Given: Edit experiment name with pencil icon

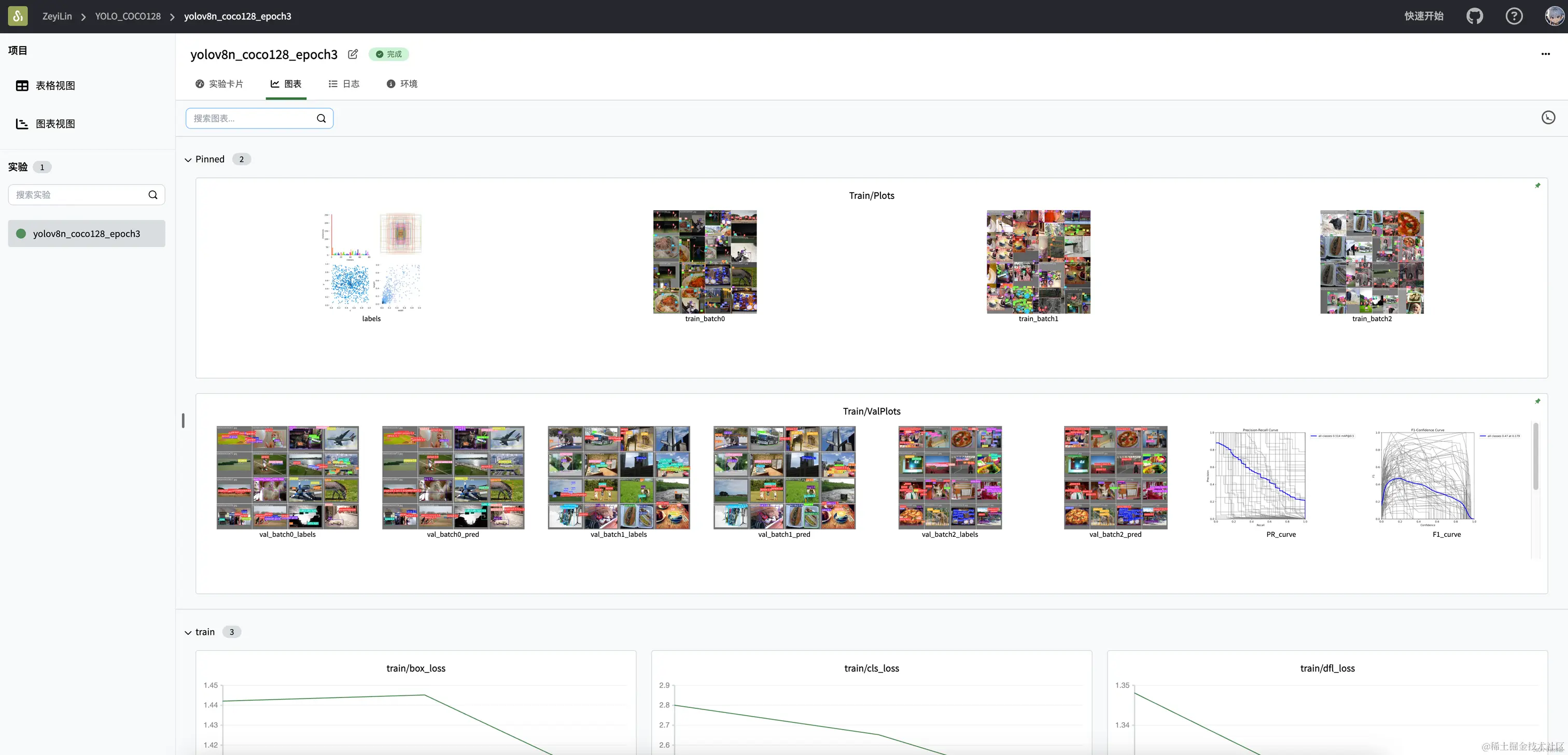Looking at the screenshot, I should (x=353, y=54).
